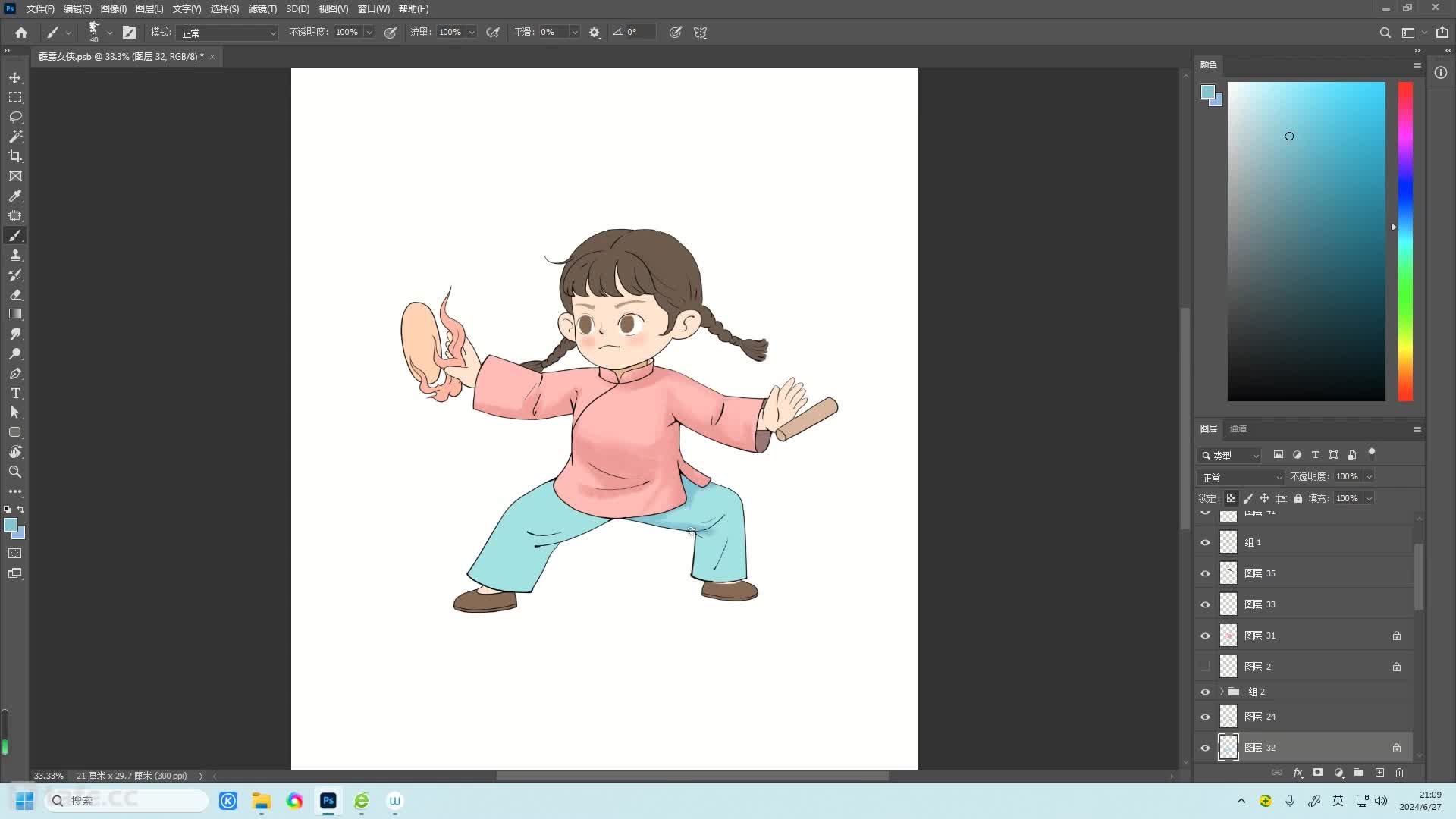Select the Dodge tool
1456x819 pixels.
click(15, 354)
